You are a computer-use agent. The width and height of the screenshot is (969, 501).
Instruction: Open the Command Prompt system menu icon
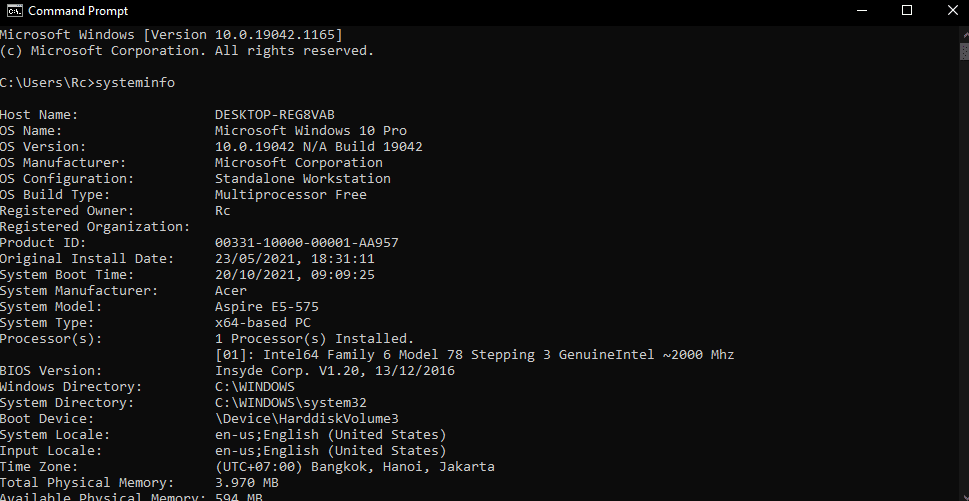(x=19, y=11)
